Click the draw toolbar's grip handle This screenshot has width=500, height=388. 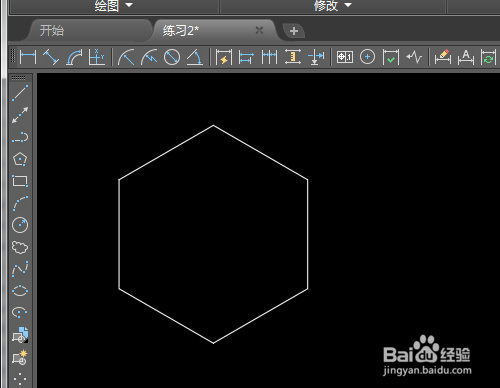(18, 78)
